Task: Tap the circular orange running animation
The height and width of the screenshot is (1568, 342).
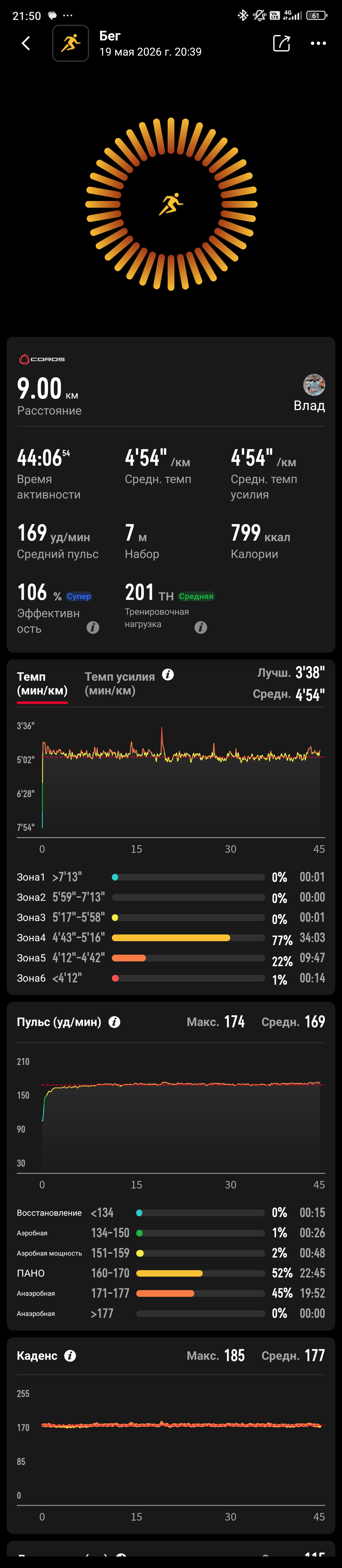Action: tap(171, 204)
